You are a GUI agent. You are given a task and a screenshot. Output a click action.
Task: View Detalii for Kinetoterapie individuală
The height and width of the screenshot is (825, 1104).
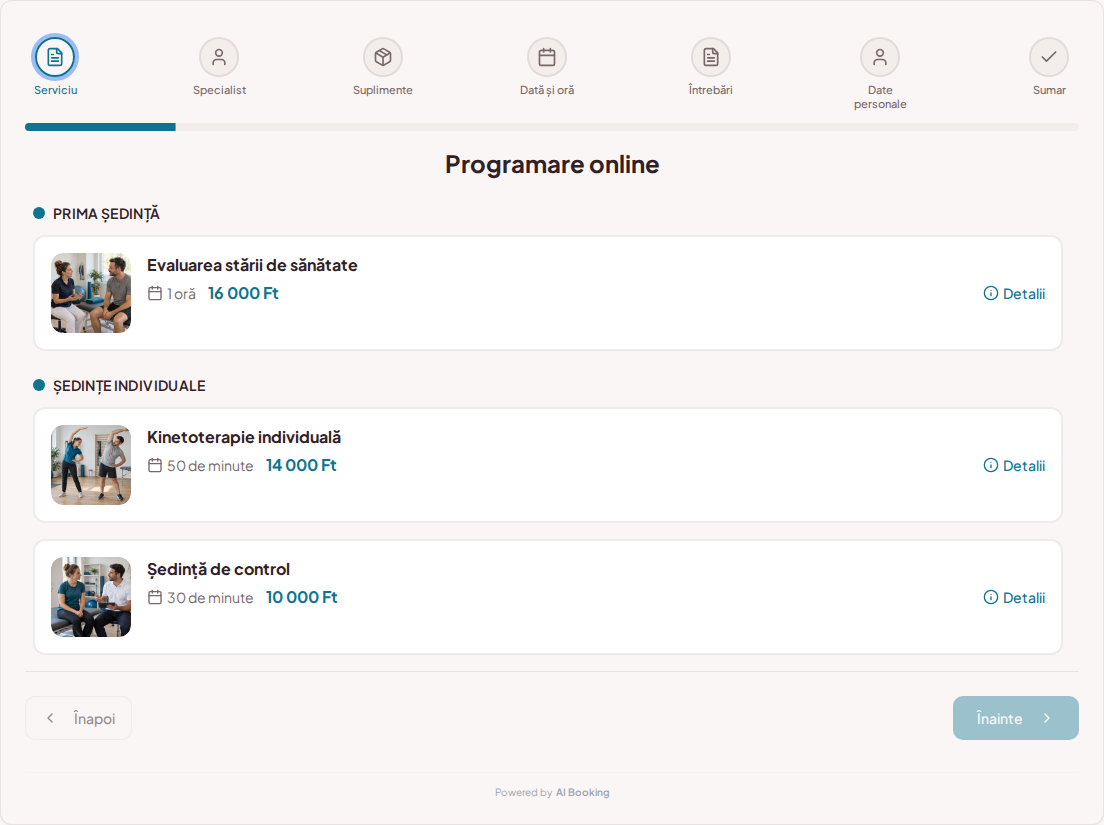coord(1014,465)
